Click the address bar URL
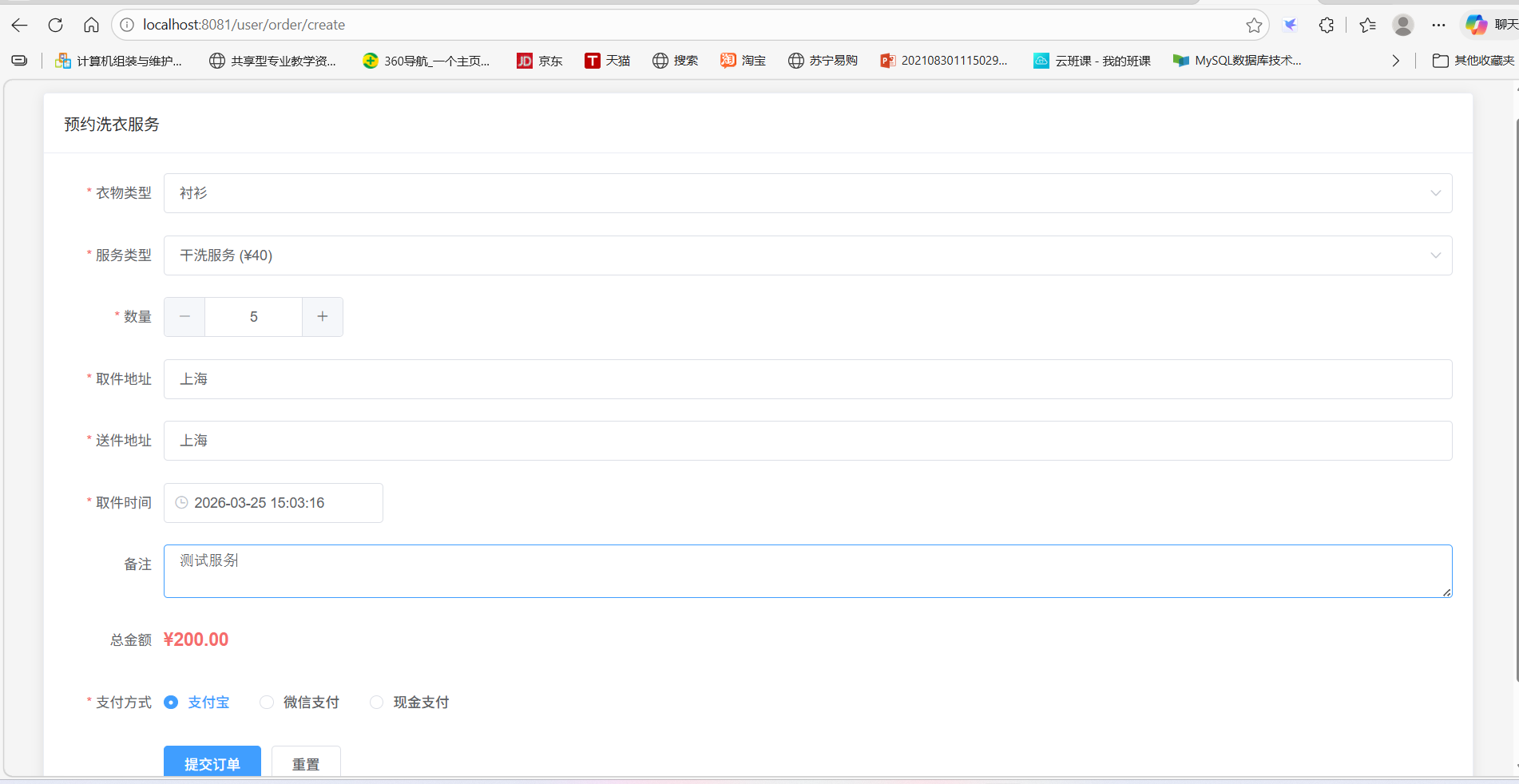Image resolution: width=1519 pixels, height=784 pixels. 244,25
